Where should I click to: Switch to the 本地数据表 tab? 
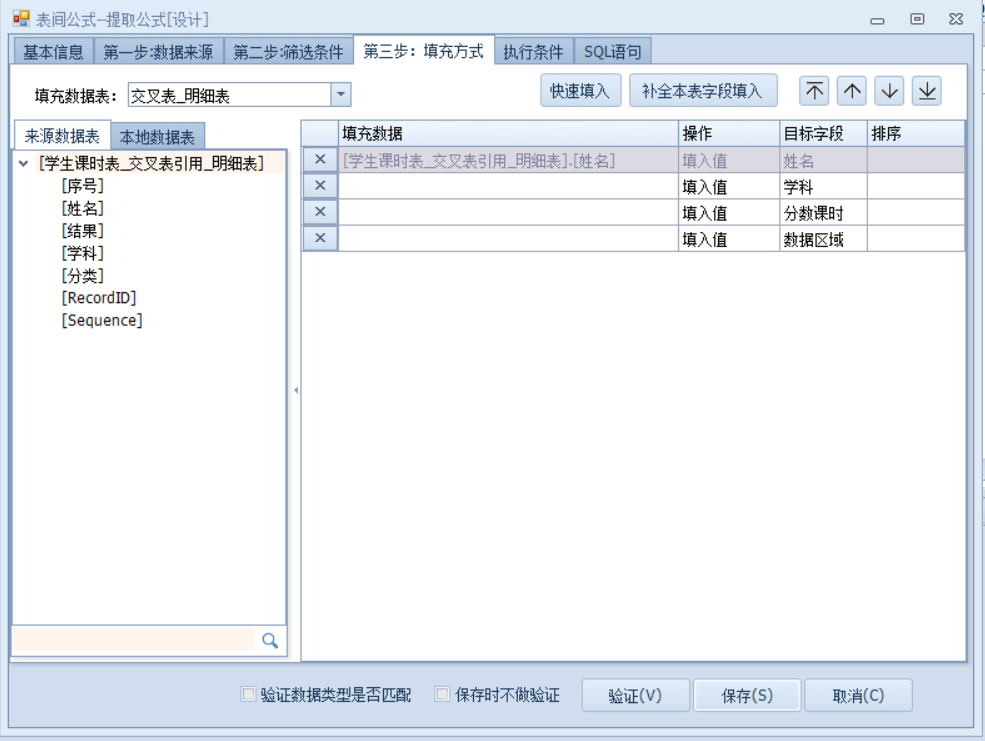157,138
